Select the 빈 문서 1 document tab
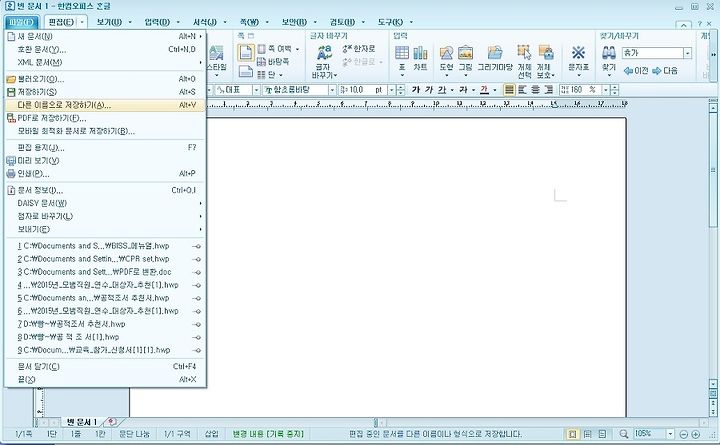 tap(82, 422)
